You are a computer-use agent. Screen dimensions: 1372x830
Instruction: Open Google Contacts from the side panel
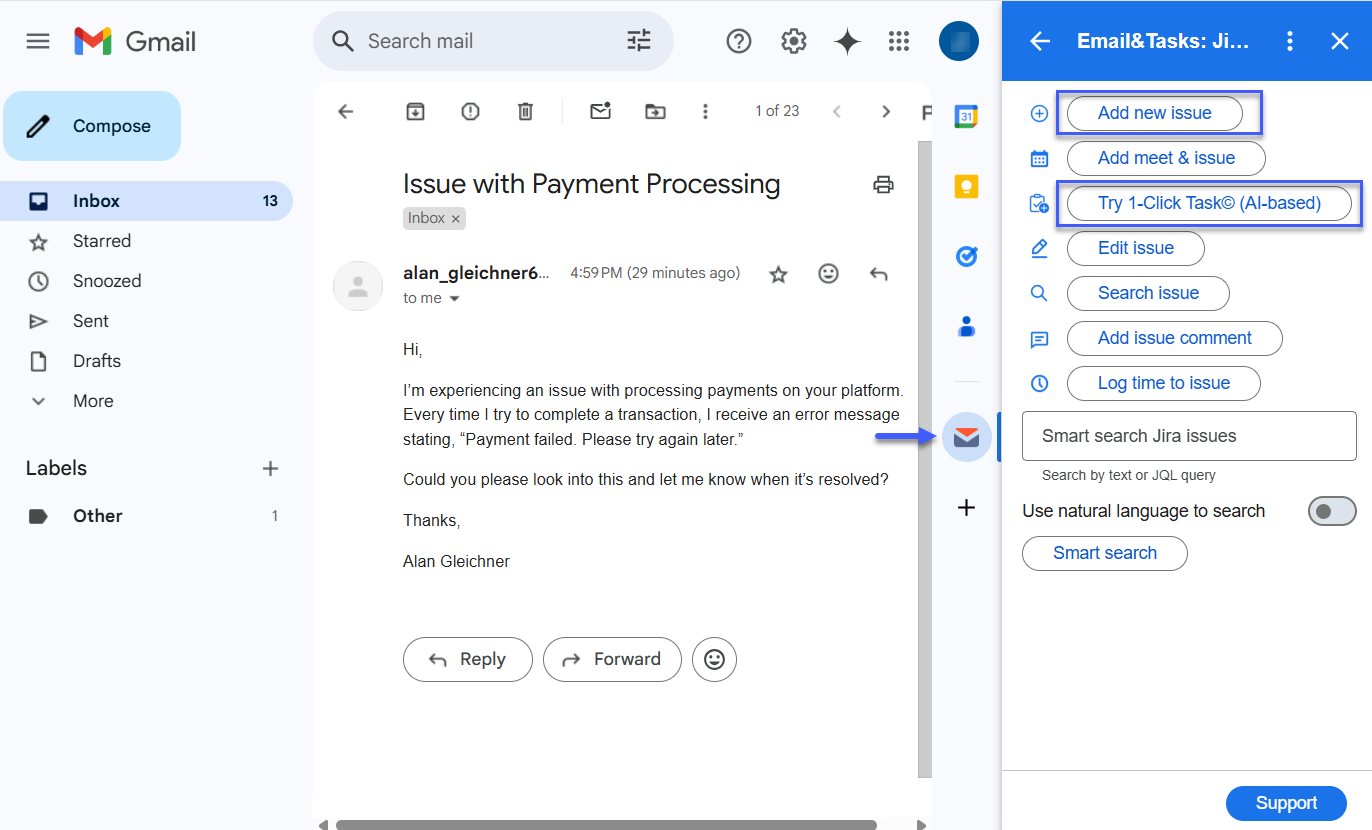click(x=966, y=326)
